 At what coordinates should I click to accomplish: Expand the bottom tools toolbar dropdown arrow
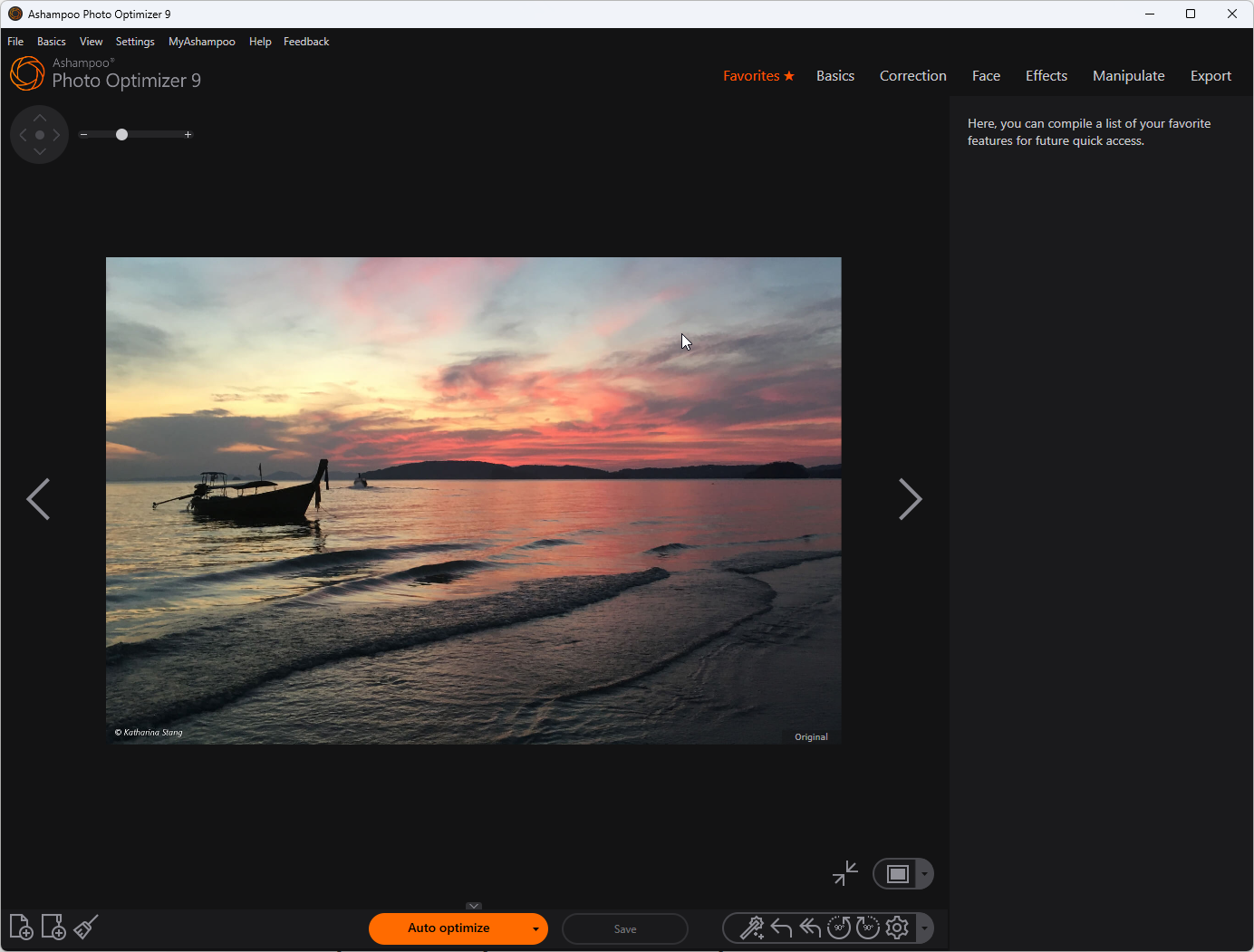click(x=924, y=928)
